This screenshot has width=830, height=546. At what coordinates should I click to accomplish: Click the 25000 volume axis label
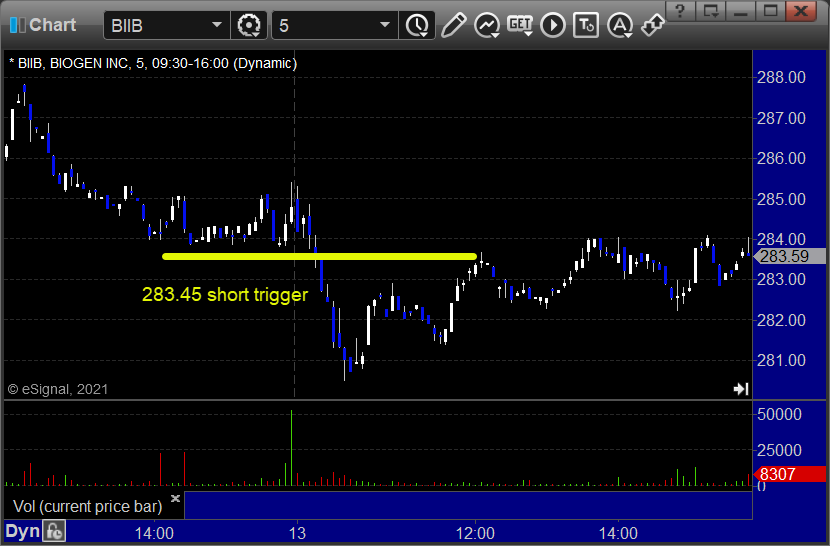click(779, 450)
